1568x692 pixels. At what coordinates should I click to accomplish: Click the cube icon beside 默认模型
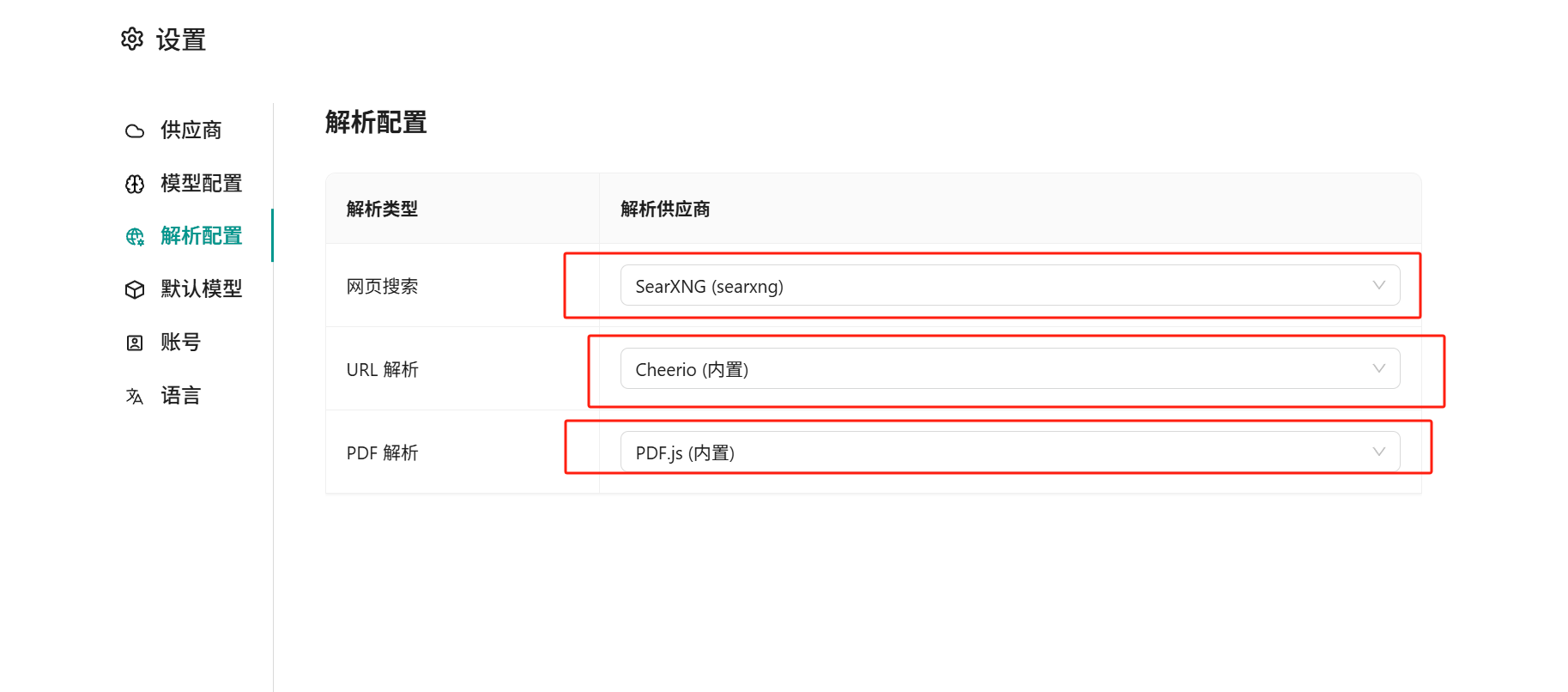point(135,290)
